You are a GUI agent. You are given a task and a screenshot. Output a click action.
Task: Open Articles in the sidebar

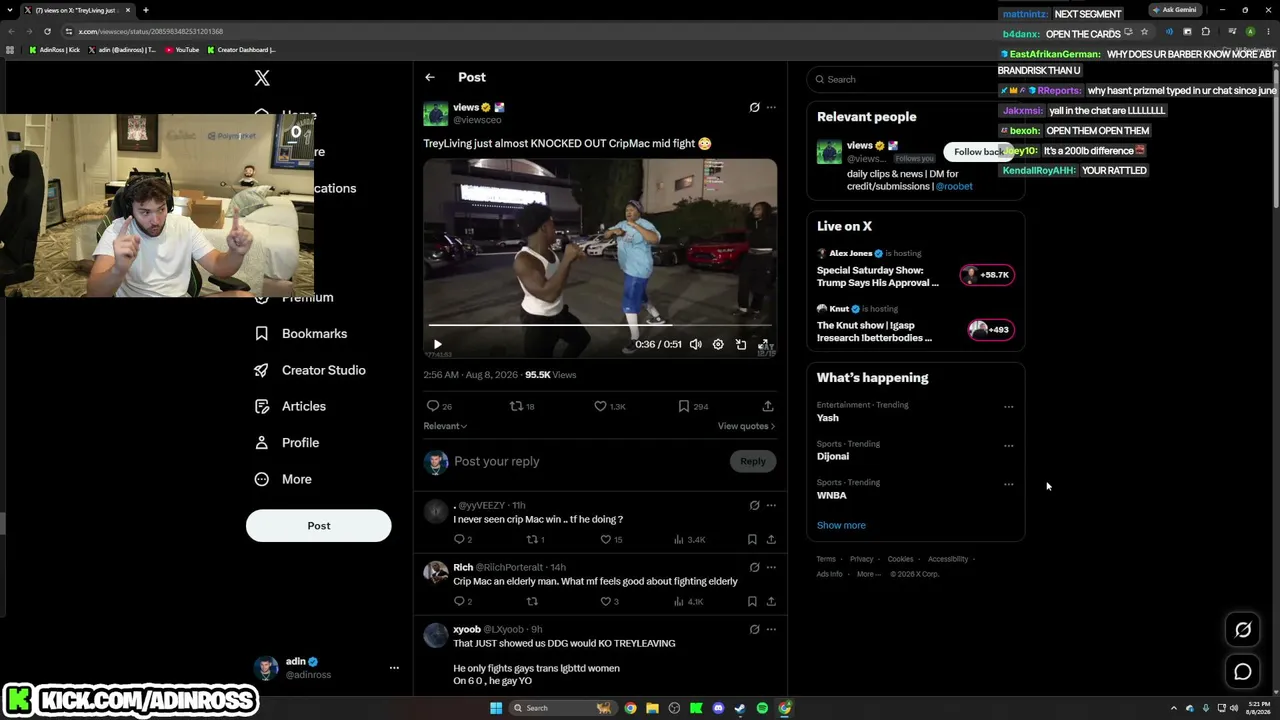click(x=290, y=406)
